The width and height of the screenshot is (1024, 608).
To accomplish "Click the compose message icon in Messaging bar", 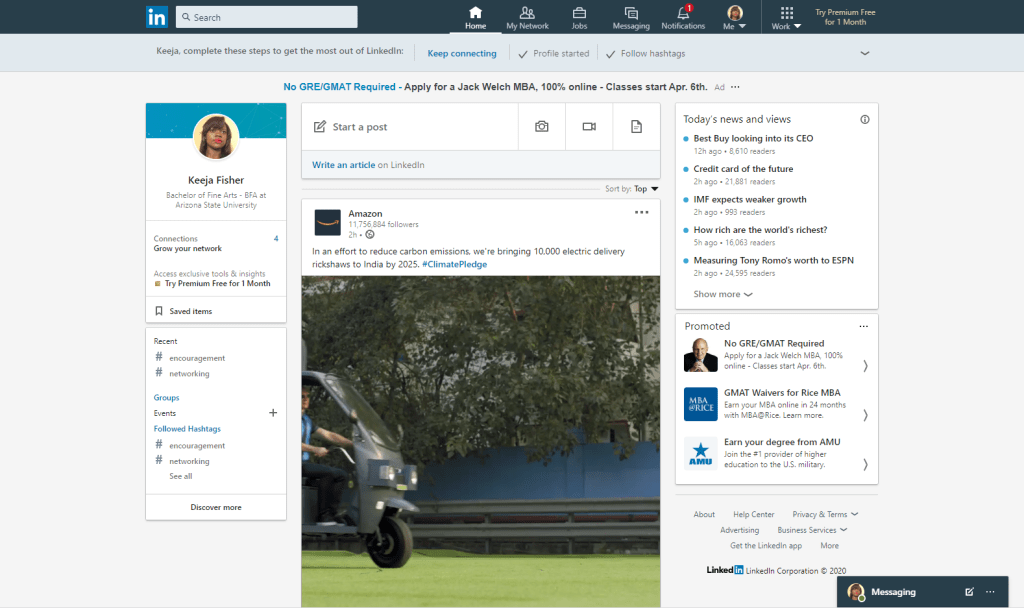I will [x=969, y=592].
